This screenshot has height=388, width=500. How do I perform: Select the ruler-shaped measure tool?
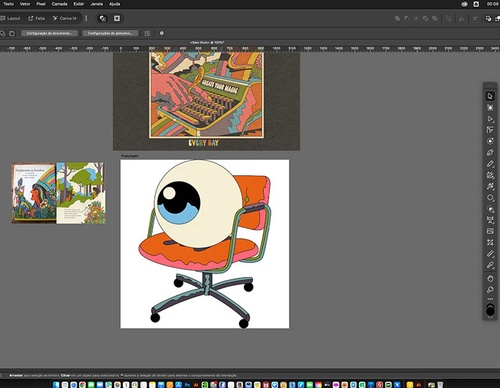pyautogui.click(x=490, y=254)
